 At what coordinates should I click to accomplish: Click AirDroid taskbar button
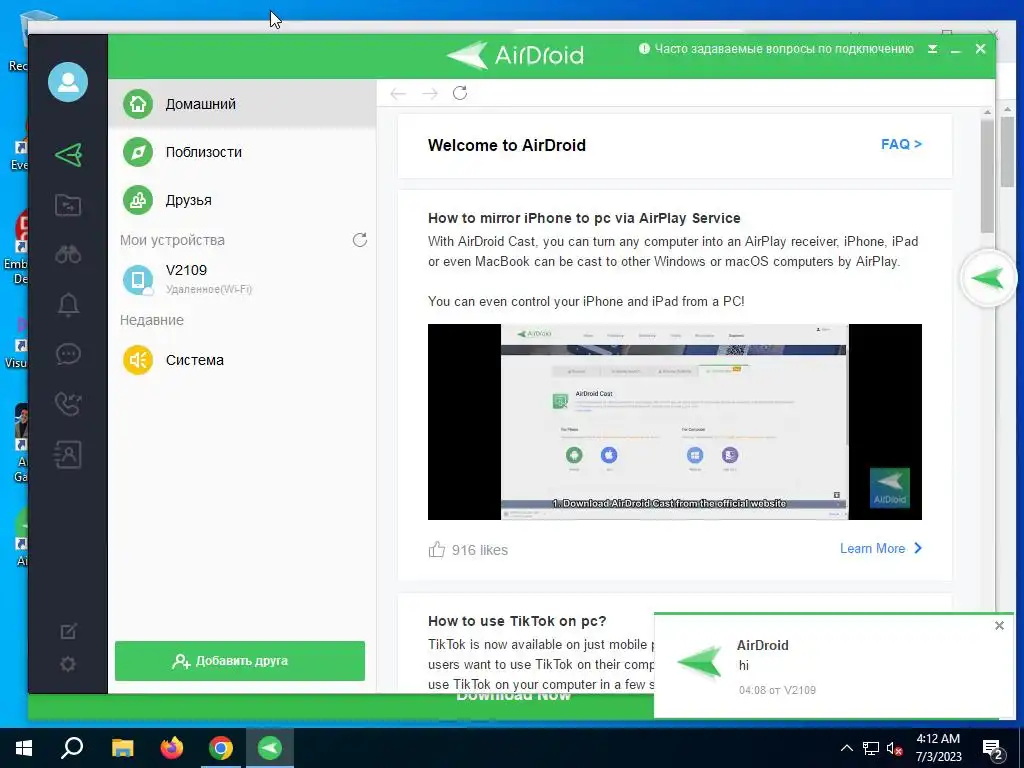[x=270, y=748]
